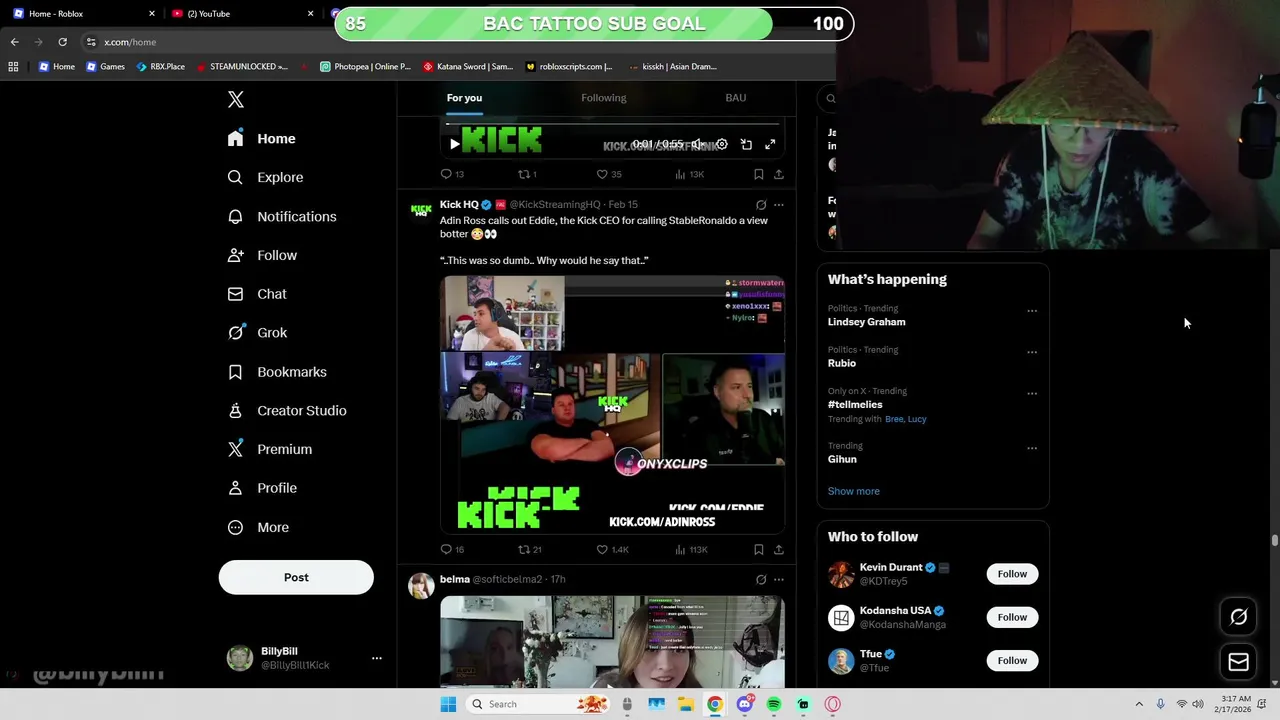This screenshot has height=720, width=1280.
Task: Open the floating Grok button
Action: (1238, 617)
